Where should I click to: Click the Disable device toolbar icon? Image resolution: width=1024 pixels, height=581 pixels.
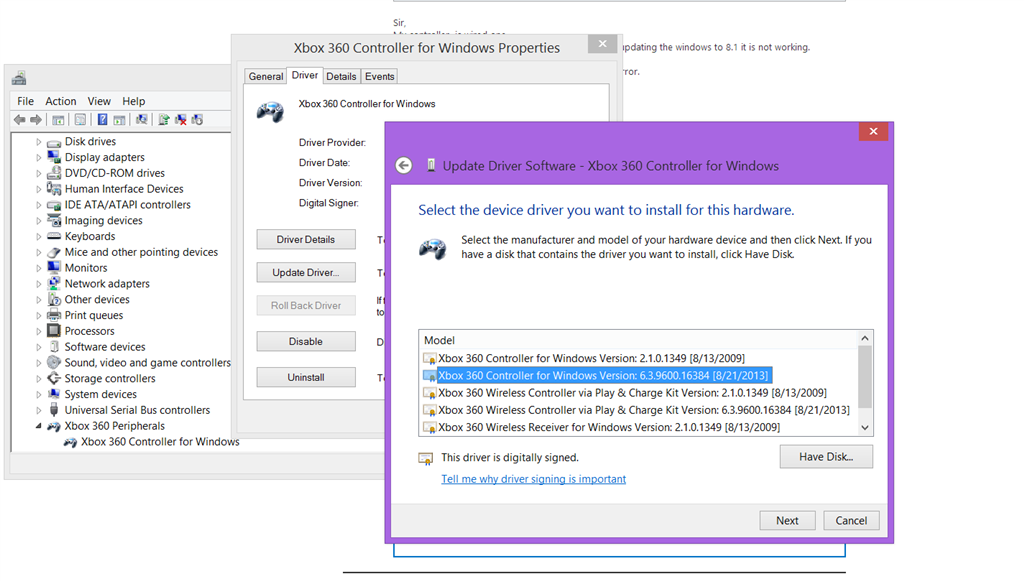click(197, 119)
